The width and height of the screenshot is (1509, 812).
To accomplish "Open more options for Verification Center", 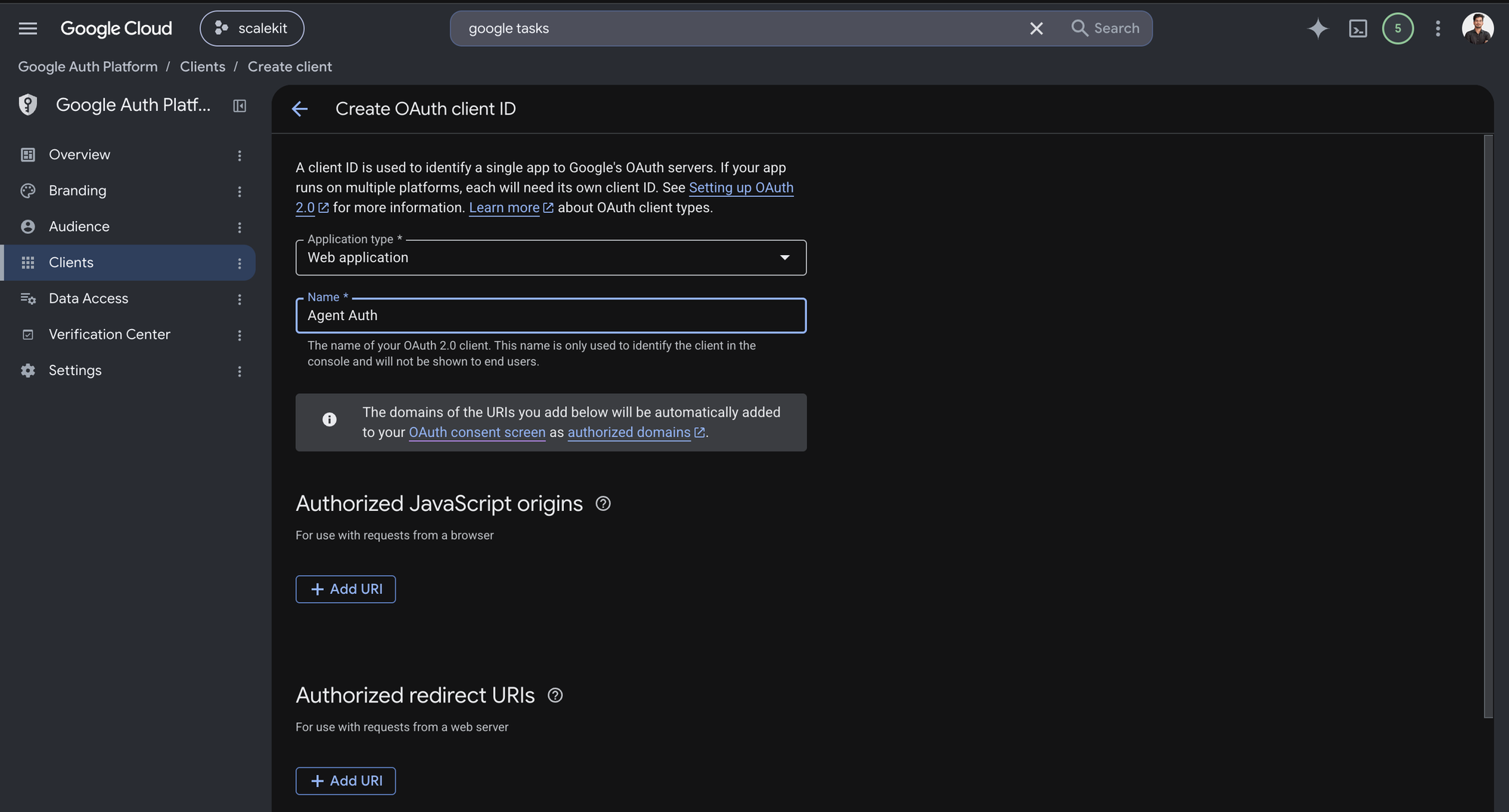I will click(239, 335).
